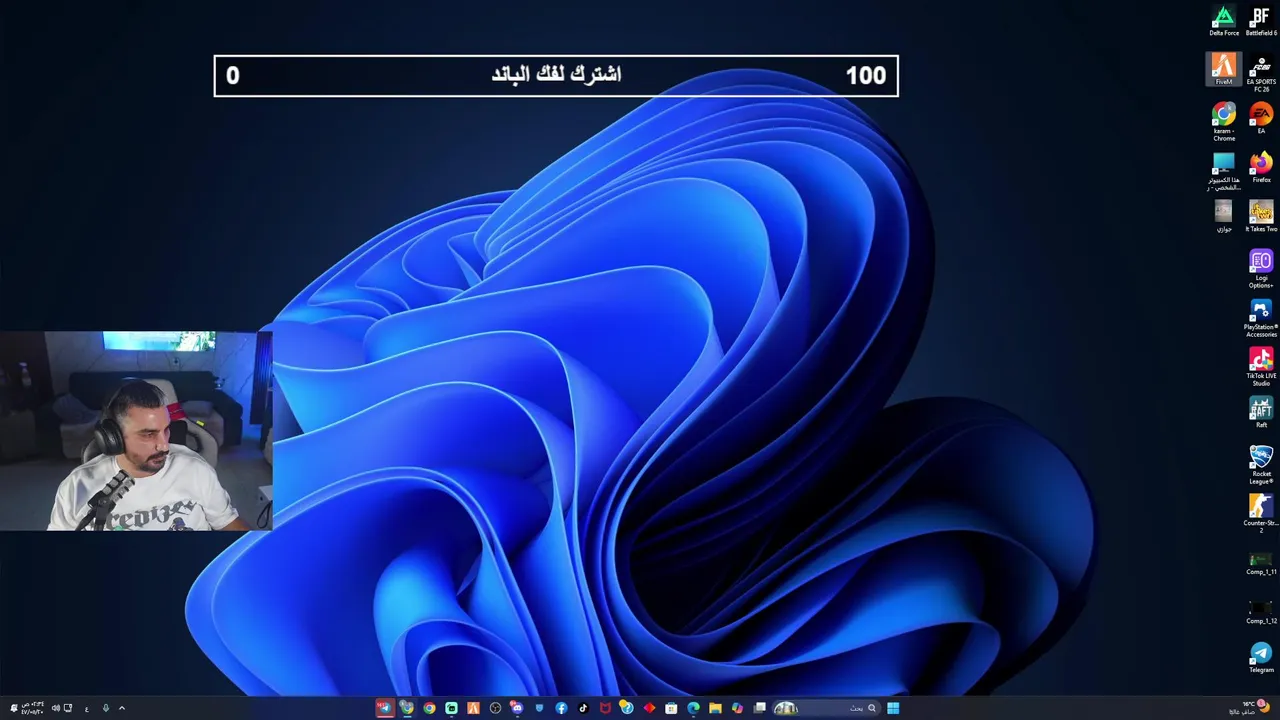
Task: Open TikTok taskbar icon
Action: pyautogui.click(x=583, y=708)
